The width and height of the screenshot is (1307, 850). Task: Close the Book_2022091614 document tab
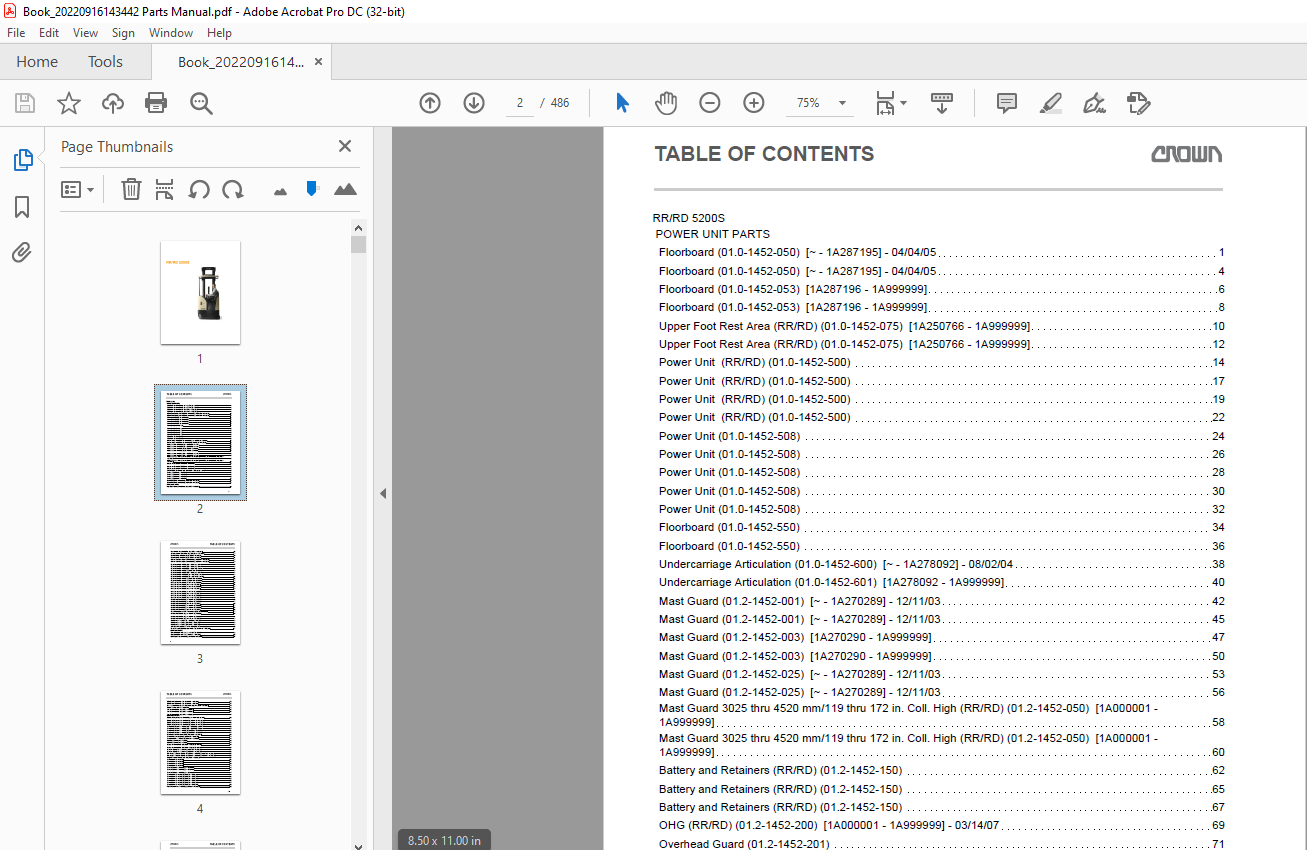tap(318, 62)
